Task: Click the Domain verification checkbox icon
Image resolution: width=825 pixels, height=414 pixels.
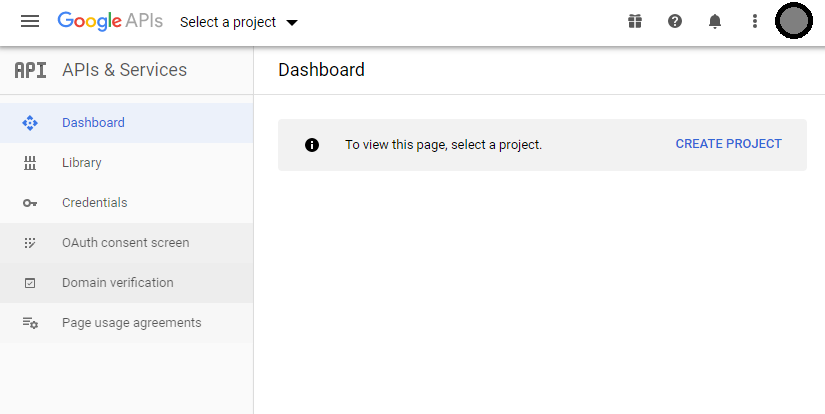Action: coord(30,283)
